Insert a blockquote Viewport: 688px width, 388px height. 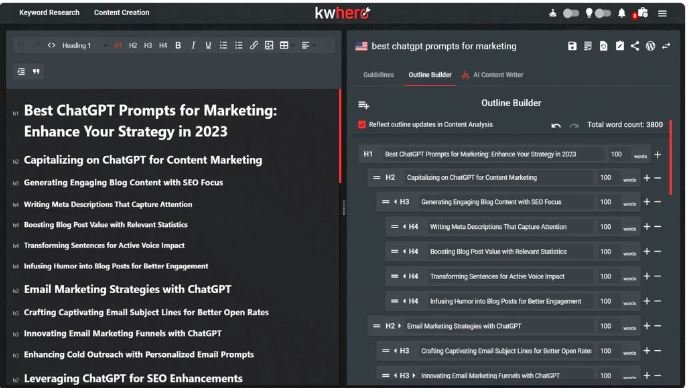click(36, 72)
